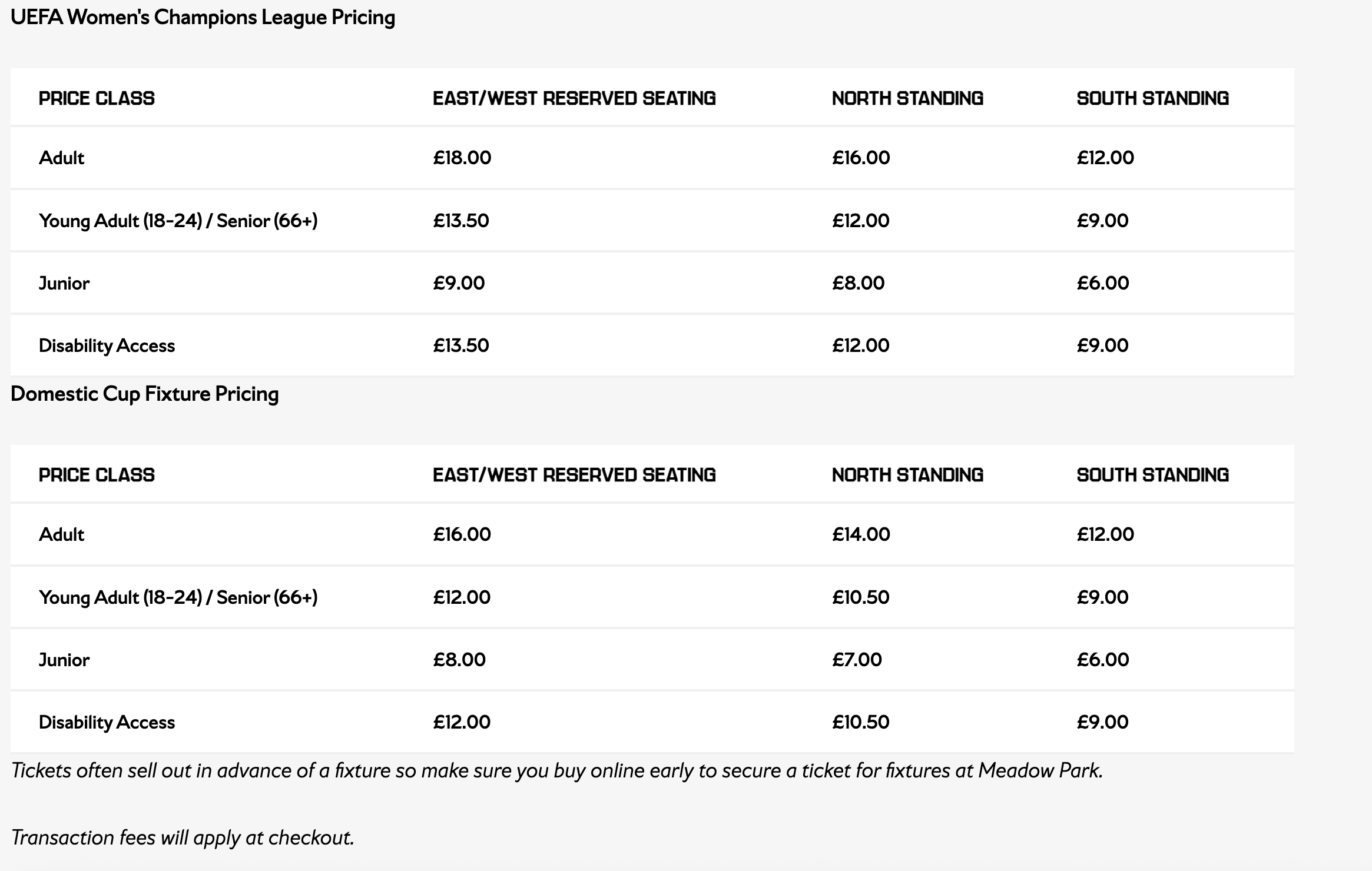Click the £14.00 Adult North Standing price
Viewport: 1372px width, 871px height.
(860, 534)
